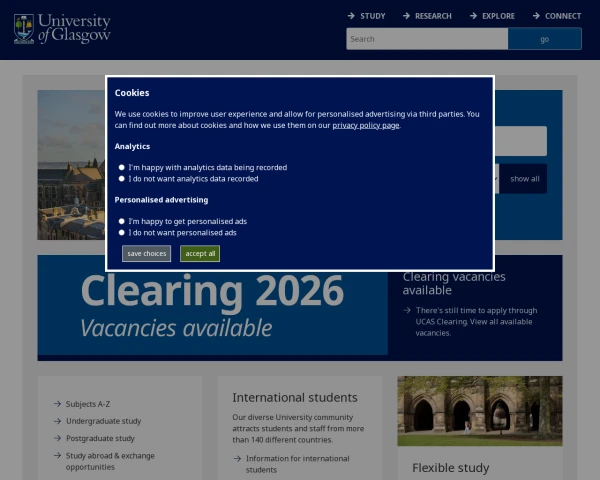The image size is (600, 480).
Task: Click the show all button
Action: pos(524,179)
